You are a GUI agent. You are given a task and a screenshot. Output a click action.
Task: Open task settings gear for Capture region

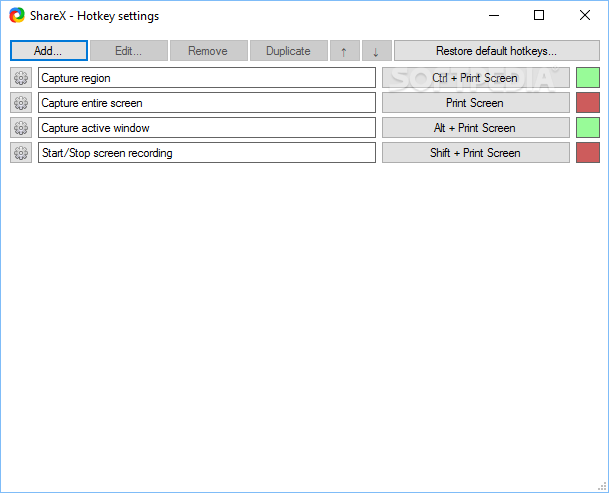click(21, 78)
